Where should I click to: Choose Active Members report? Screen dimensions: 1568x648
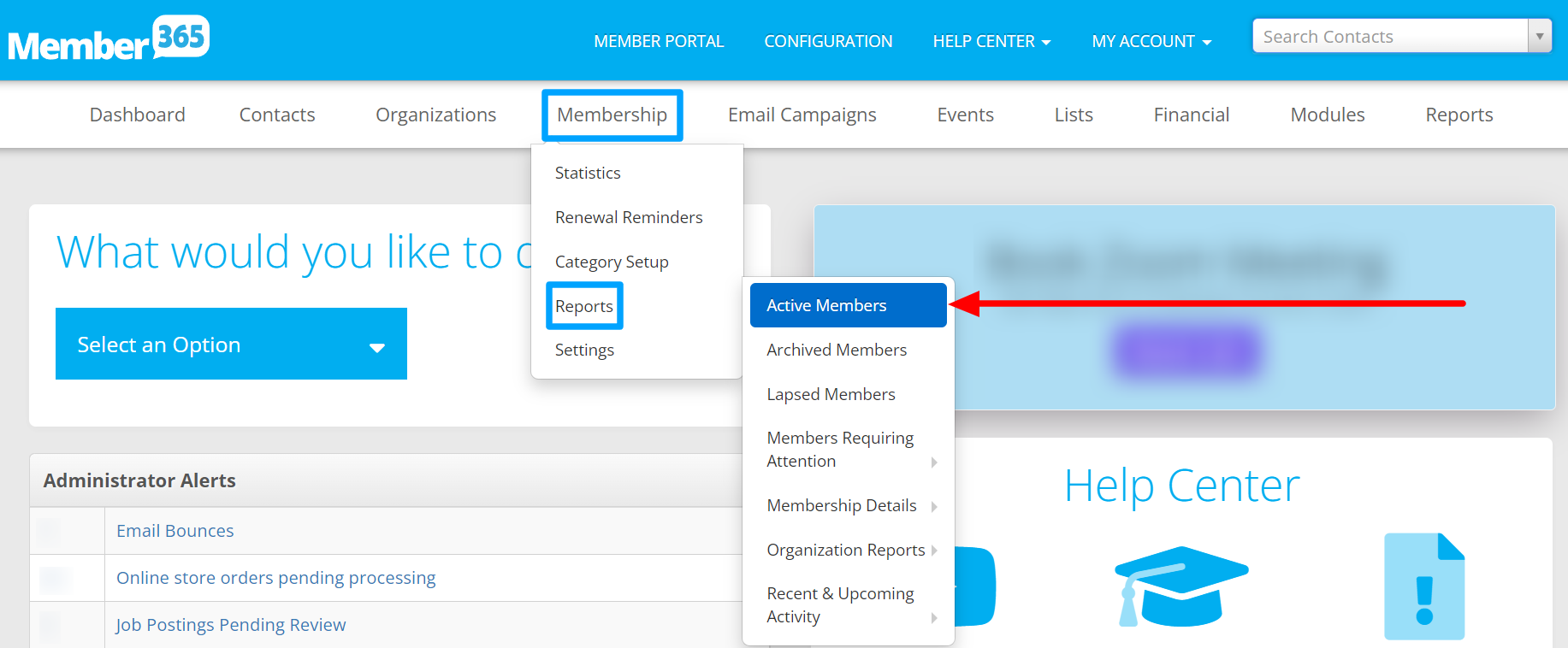coord(849,305)
